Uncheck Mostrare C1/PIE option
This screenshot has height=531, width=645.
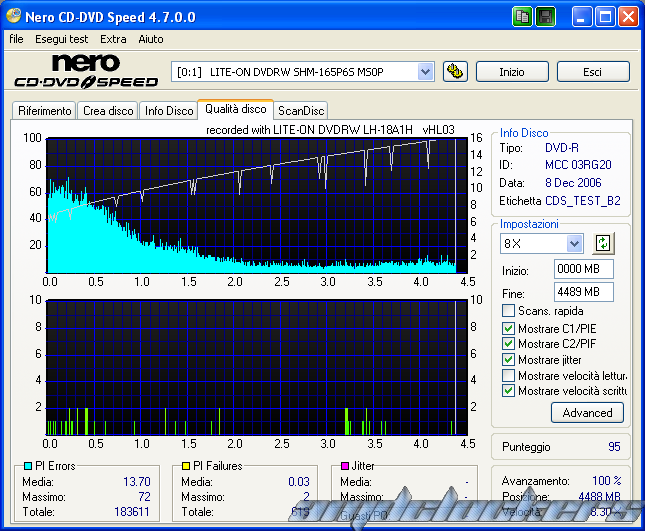pos(509,328)
